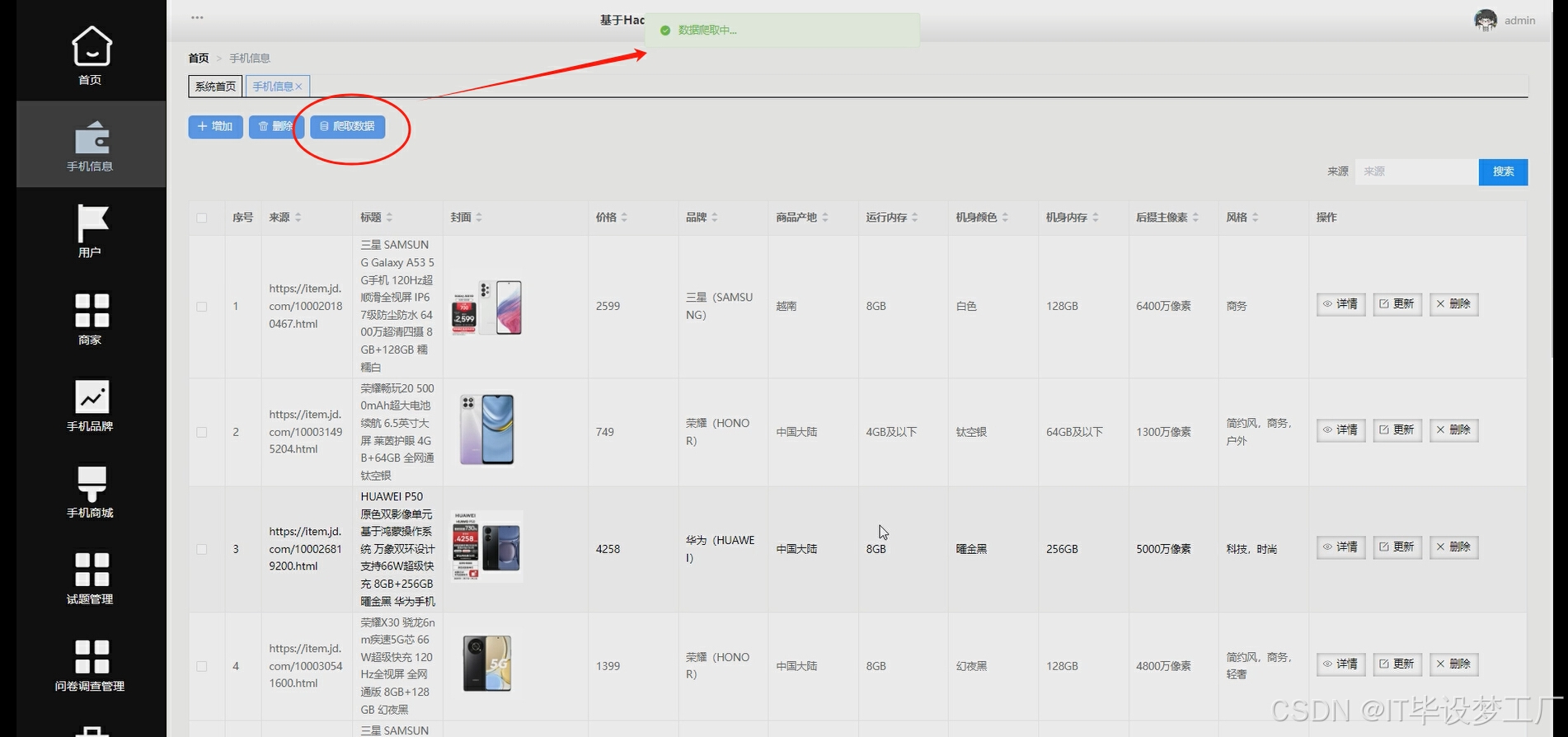Sort by 风格 column arrows

click(1256, 218)
